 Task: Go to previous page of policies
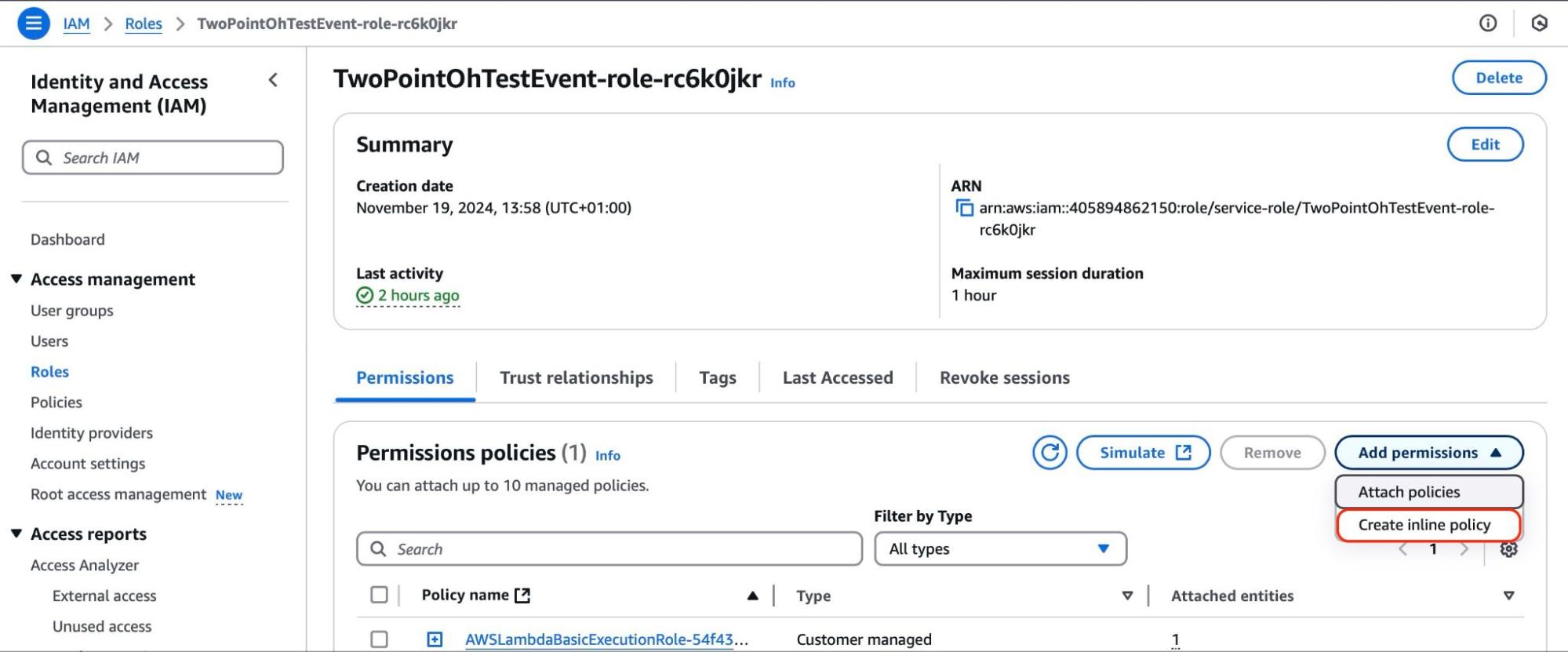click(x=1403, y=549)
